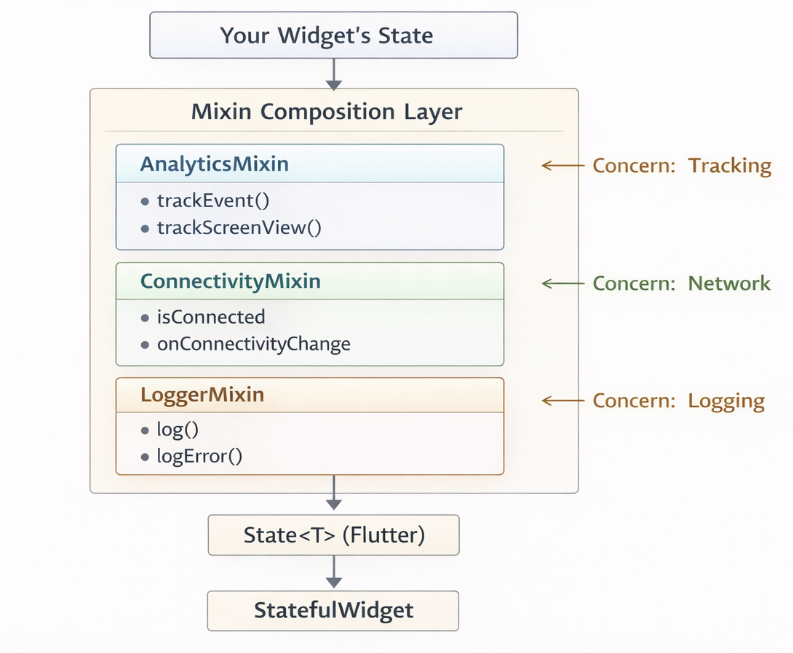Click the logError() method entry
This screenshot has height=653, width=793.
pyautogui.click(x=200, y=456)
